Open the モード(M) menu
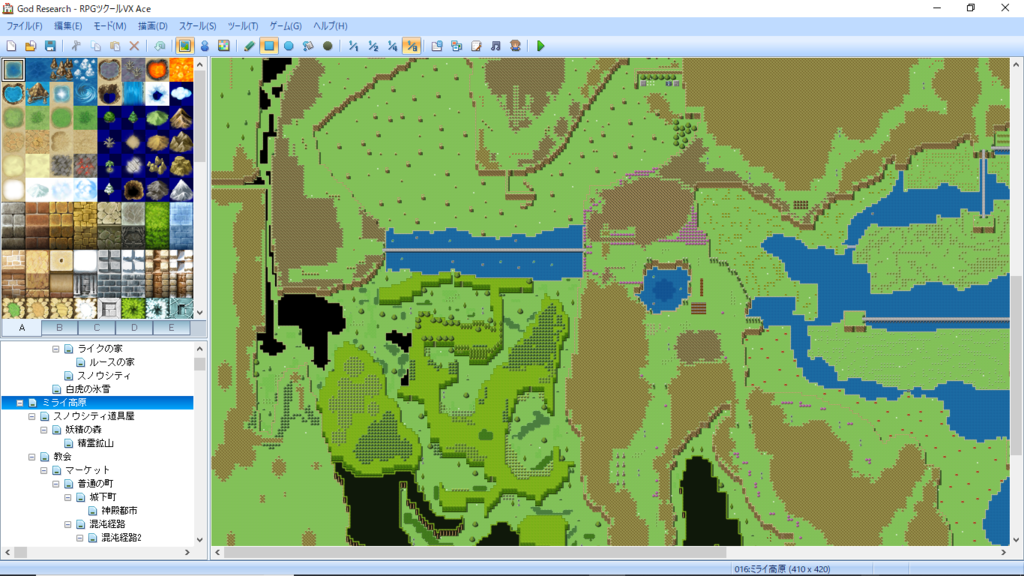Viewport: 1024px width, 576px height. tap(110, 26)
